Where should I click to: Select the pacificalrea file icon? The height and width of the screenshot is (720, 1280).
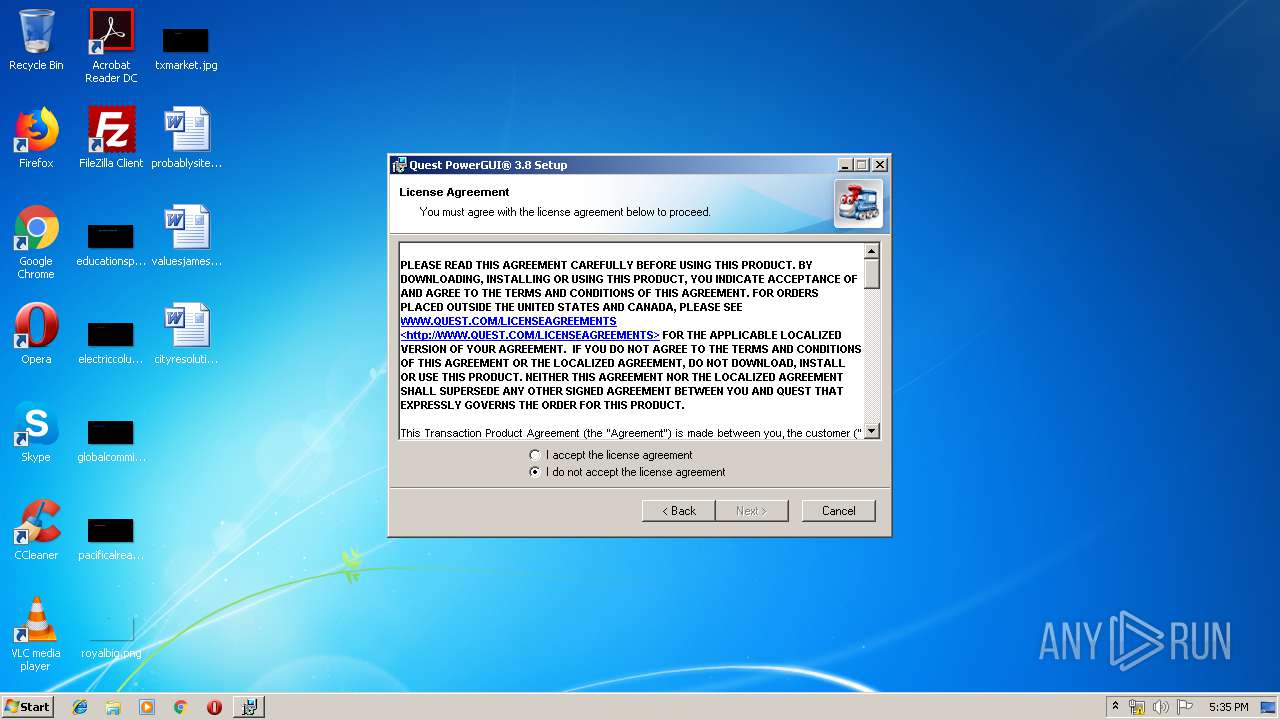111,539
